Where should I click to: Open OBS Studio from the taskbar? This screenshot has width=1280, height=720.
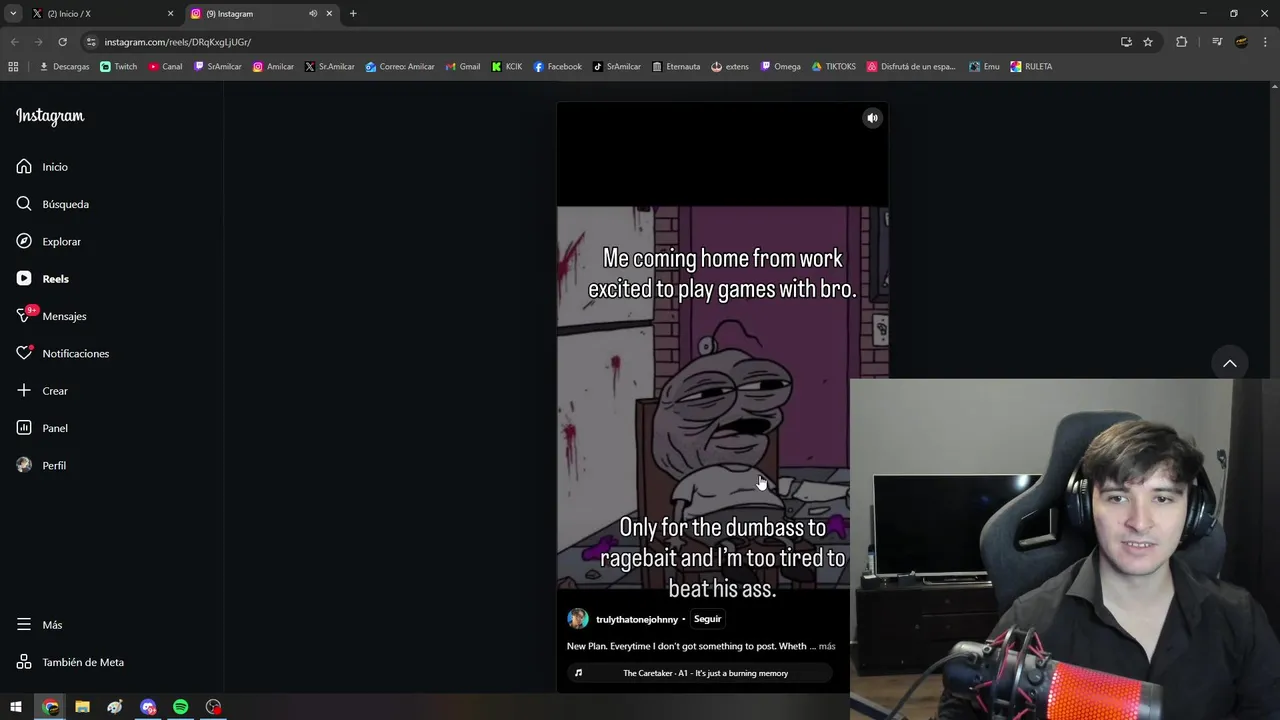[x=213, y=707]
